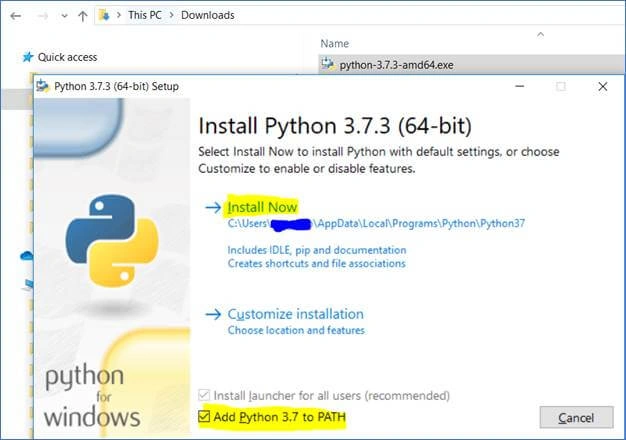The height and width of the screenshot is (440, 626).
Task: Click 'Creates shortcuts and file associations' text
Action: pyautogui.click(x=316, y=264)
